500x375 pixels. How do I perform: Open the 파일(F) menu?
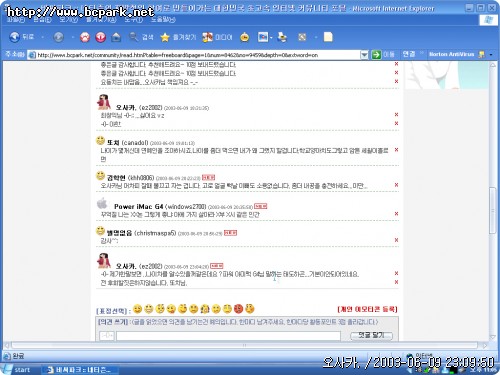16,20
